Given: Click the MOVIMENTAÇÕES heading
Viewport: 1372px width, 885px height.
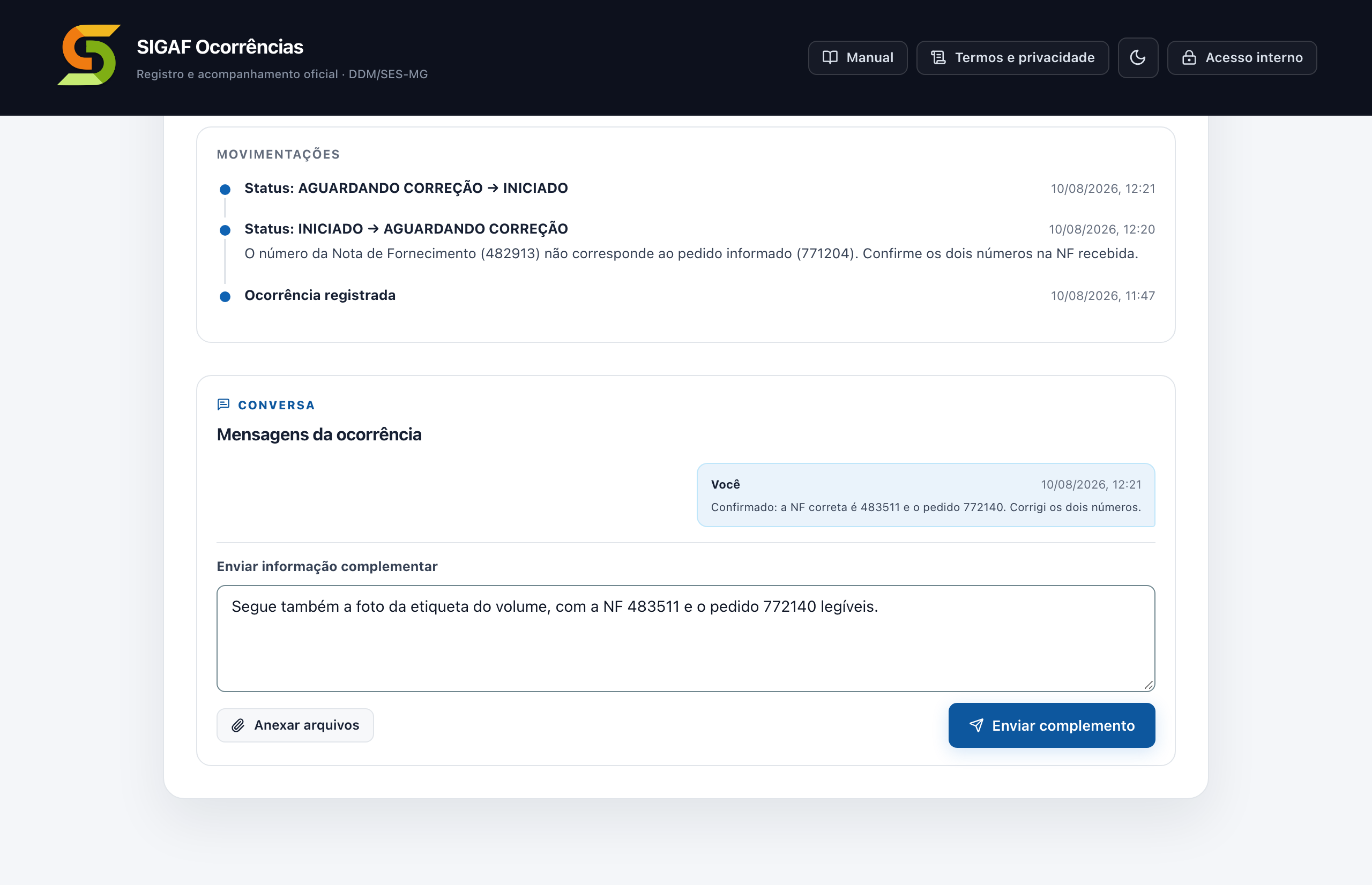Looking at the screenshot, I should coord(278,154).
